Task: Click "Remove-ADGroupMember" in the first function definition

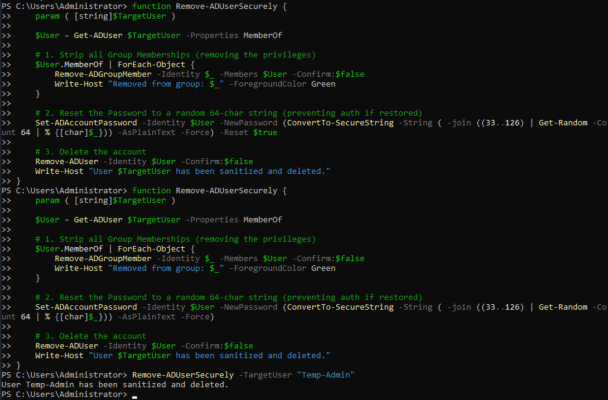Action: [x=103, y=74]
